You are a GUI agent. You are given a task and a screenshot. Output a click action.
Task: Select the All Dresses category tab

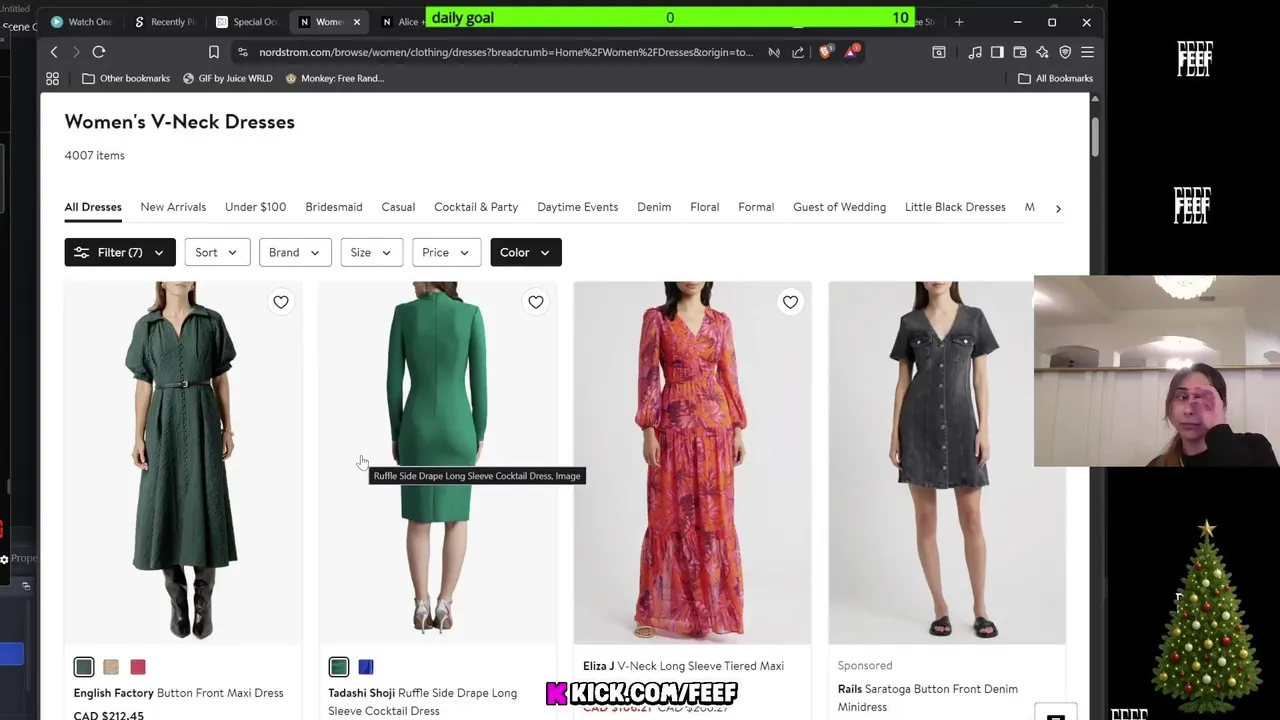coord(93,207)
